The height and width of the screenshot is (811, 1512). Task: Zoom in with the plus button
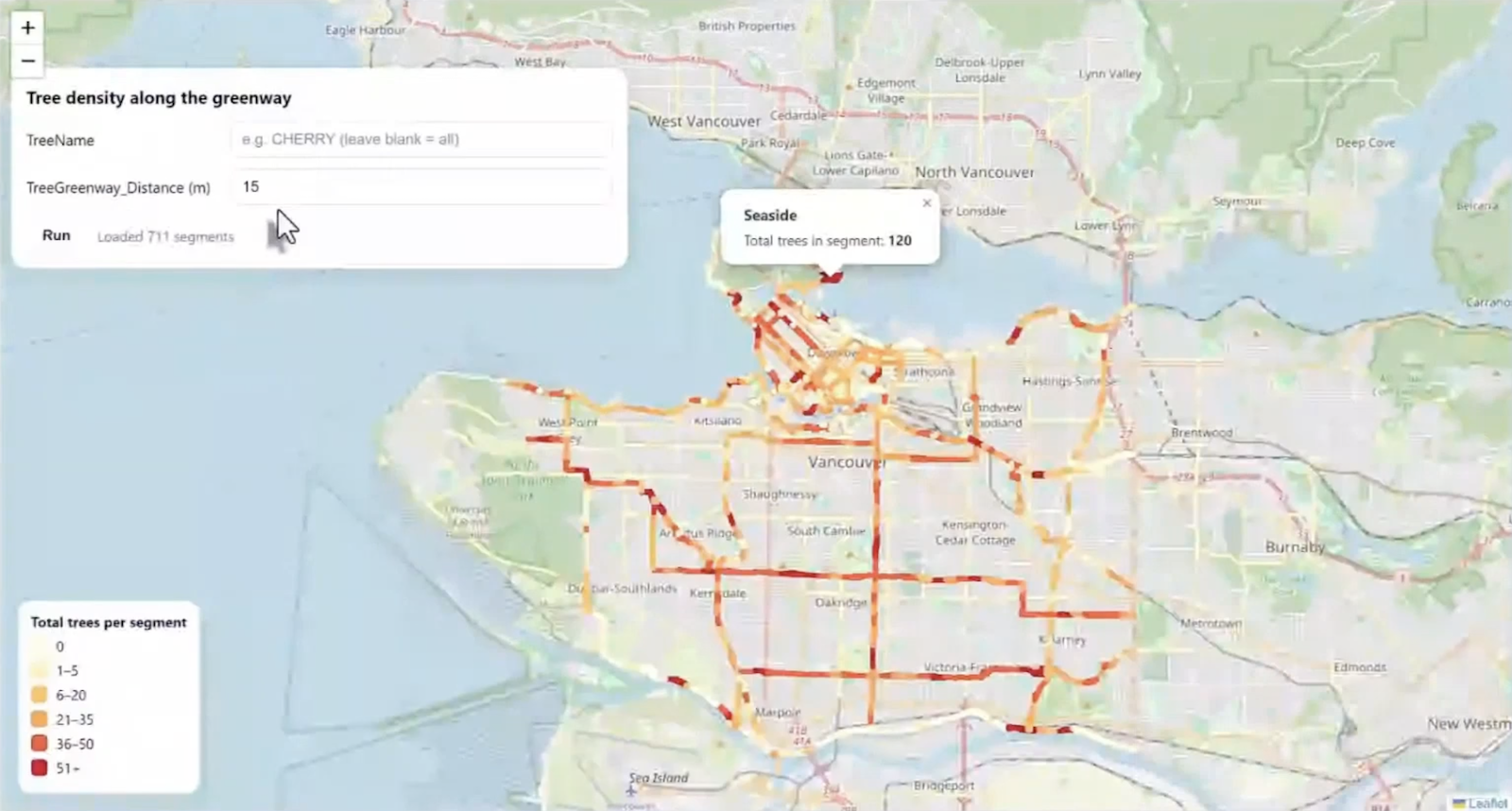click(28, 28)
